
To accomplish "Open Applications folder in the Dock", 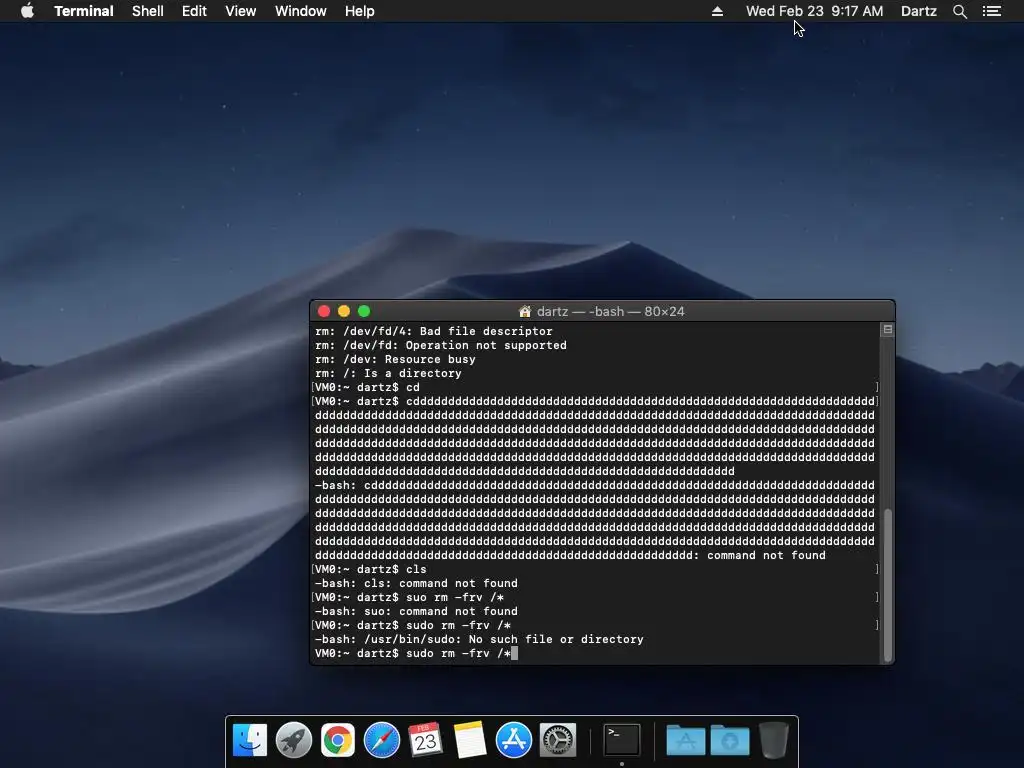I will pyautogui.click(x=685, y=741).
